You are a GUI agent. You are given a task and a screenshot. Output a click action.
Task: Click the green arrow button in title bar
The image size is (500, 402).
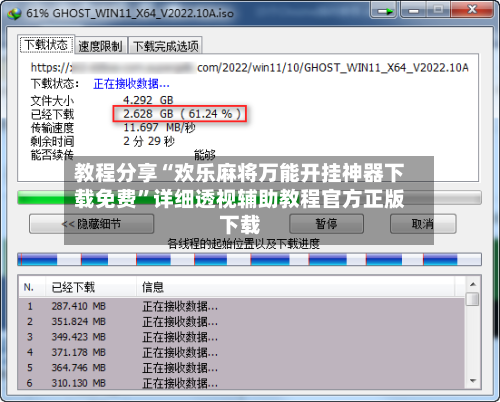383,11
